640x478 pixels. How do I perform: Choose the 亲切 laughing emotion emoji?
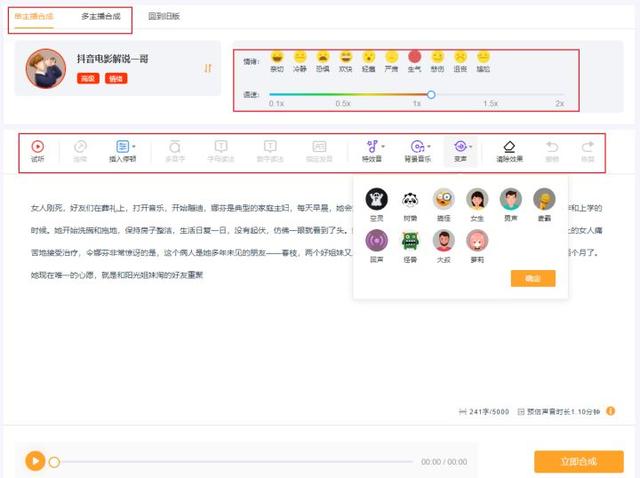coord(277,57)
